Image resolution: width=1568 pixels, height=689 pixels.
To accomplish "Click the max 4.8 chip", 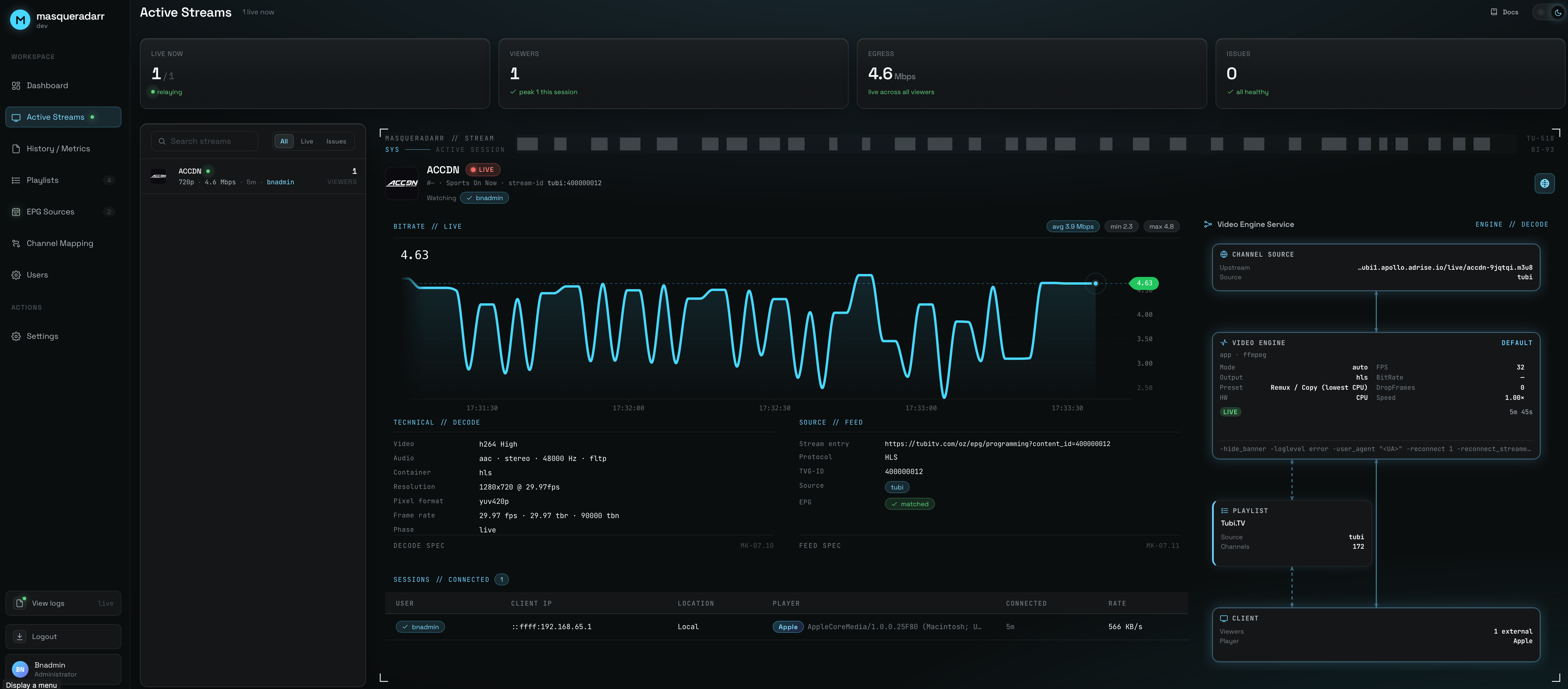I will (1161, 226).
